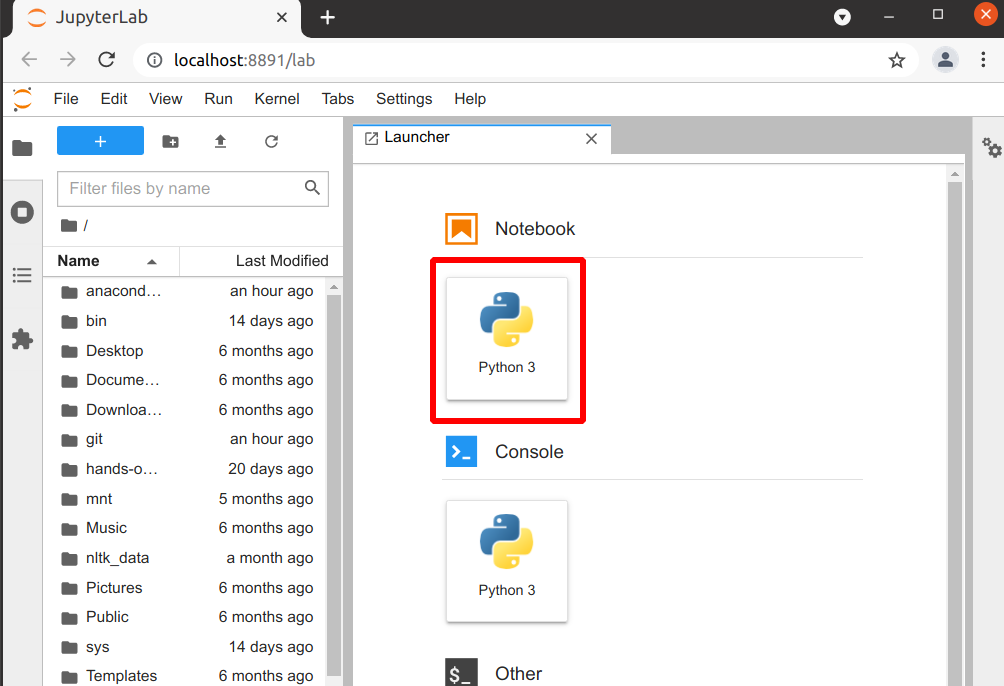Click the file list scrollbar
Image resolution: width=1004 pixels, height=686 pixels.
[334, 485]
